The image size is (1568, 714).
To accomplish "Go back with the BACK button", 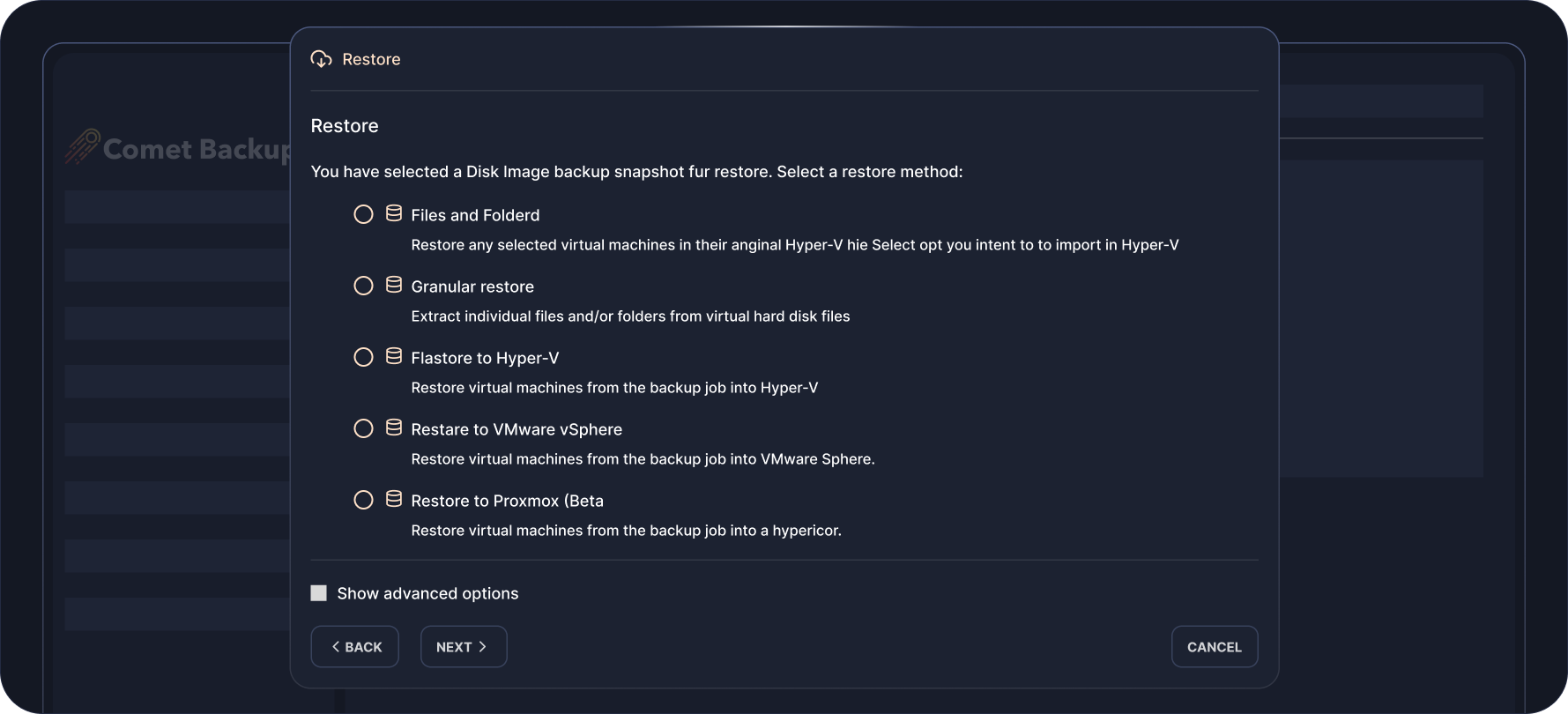I will pyautogui.click(x=355, y=647).
